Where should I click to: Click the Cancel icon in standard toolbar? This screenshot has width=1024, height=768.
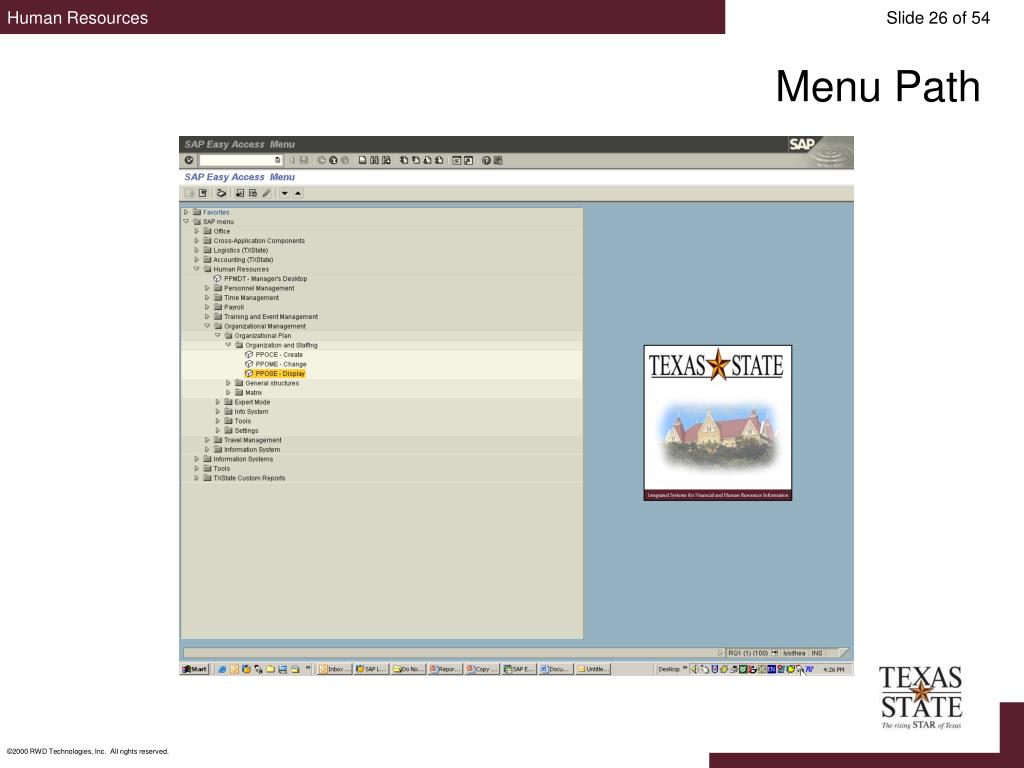point(345,160)
